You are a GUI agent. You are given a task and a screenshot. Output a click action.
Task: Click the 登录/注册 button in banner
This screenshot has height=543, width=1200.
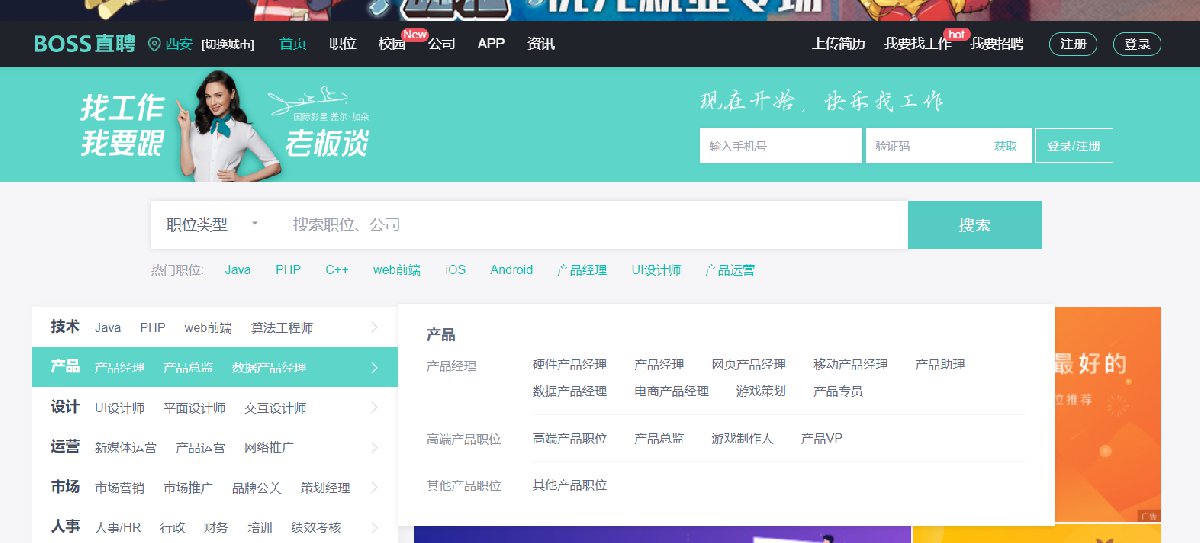[1073, 146]
